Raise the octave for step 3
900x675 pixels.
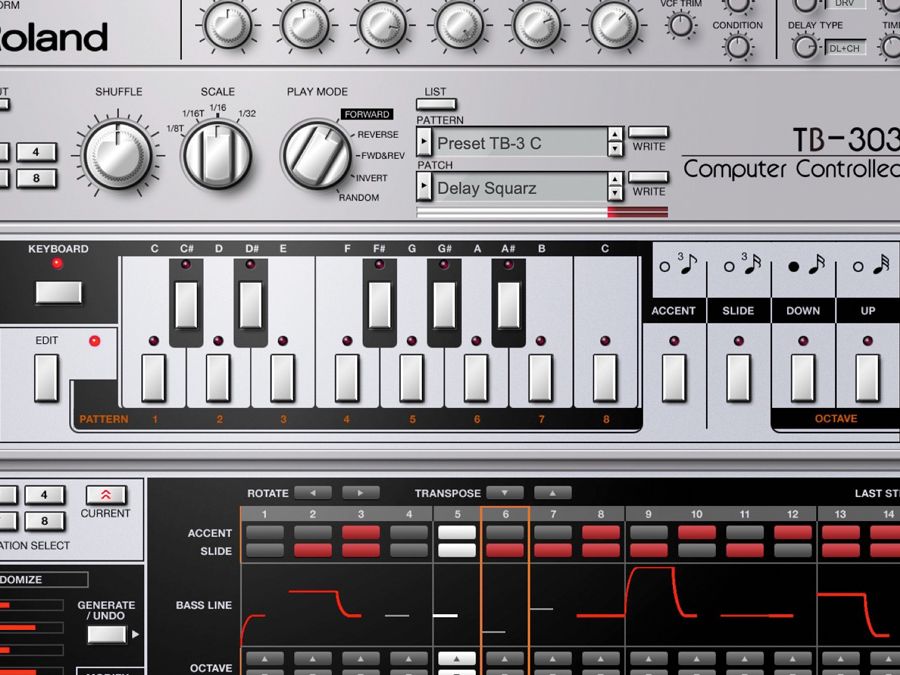tap(360, 658)
